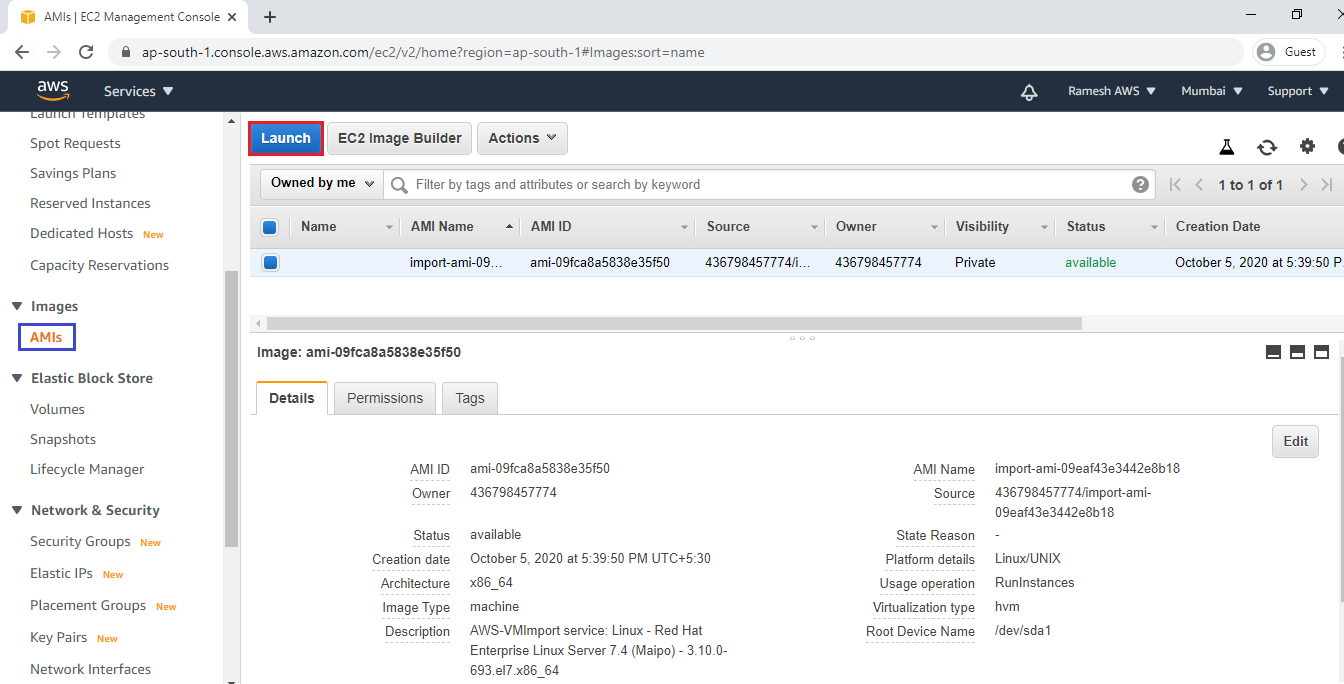Maximize the details pane layout icon
The width and height of the screenshot is (1344, 684).
1321,352
